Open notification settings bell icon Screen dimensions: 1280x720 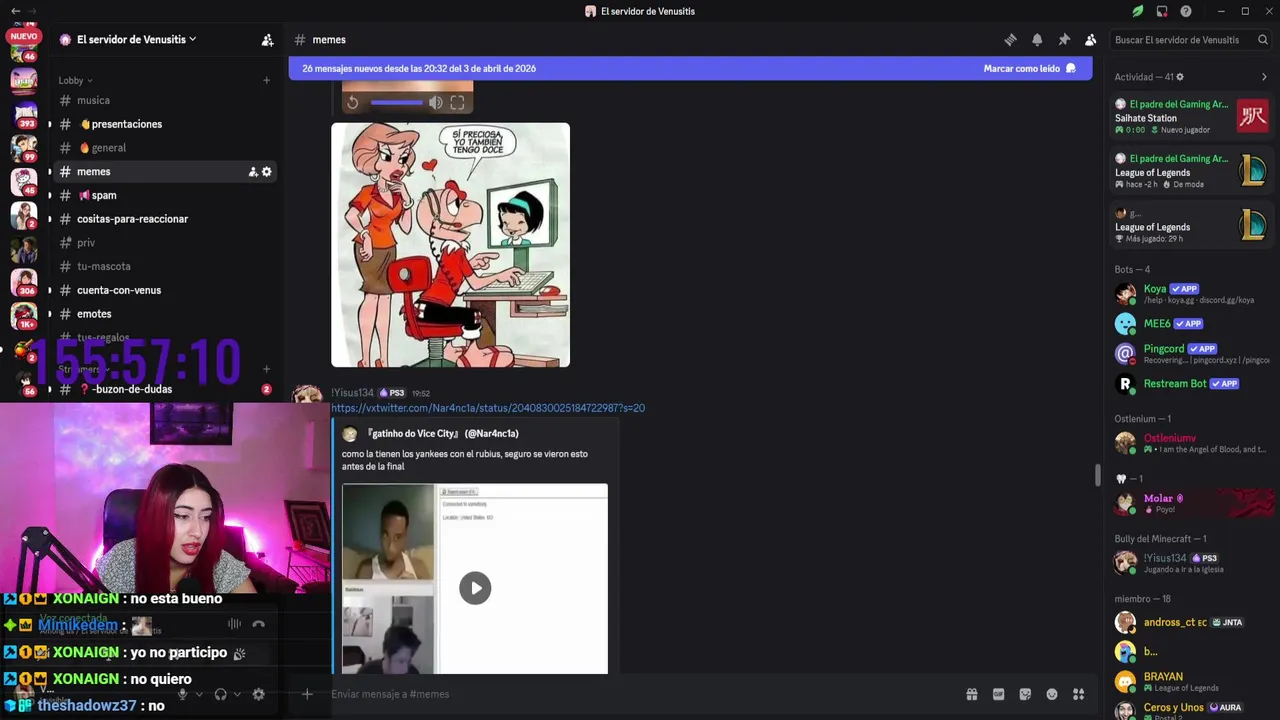click(1037, 40)
